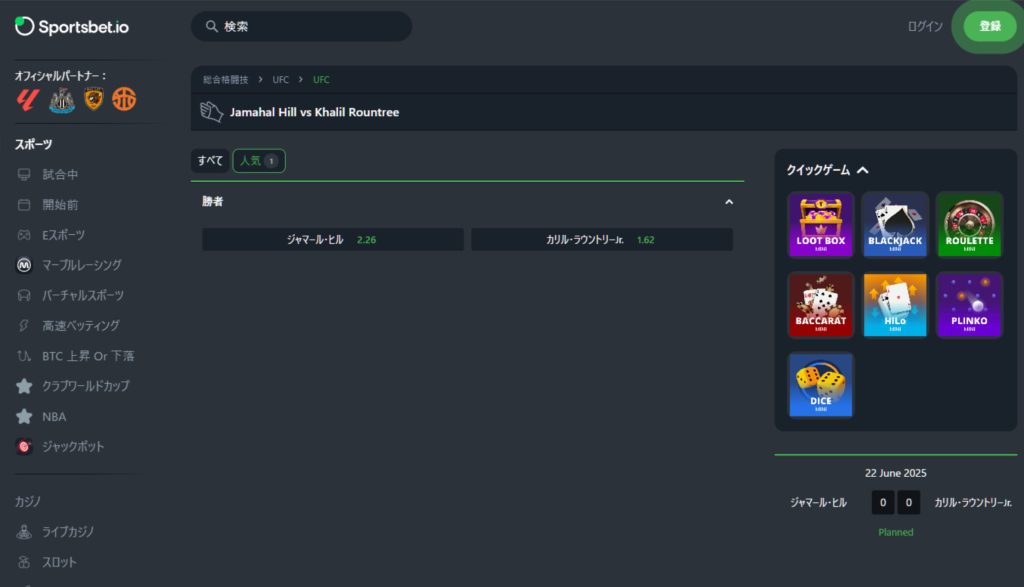This screenshot has width=1024, height=587.
Task: Open the LaLiga partner icon
Action: pos(27,100)
